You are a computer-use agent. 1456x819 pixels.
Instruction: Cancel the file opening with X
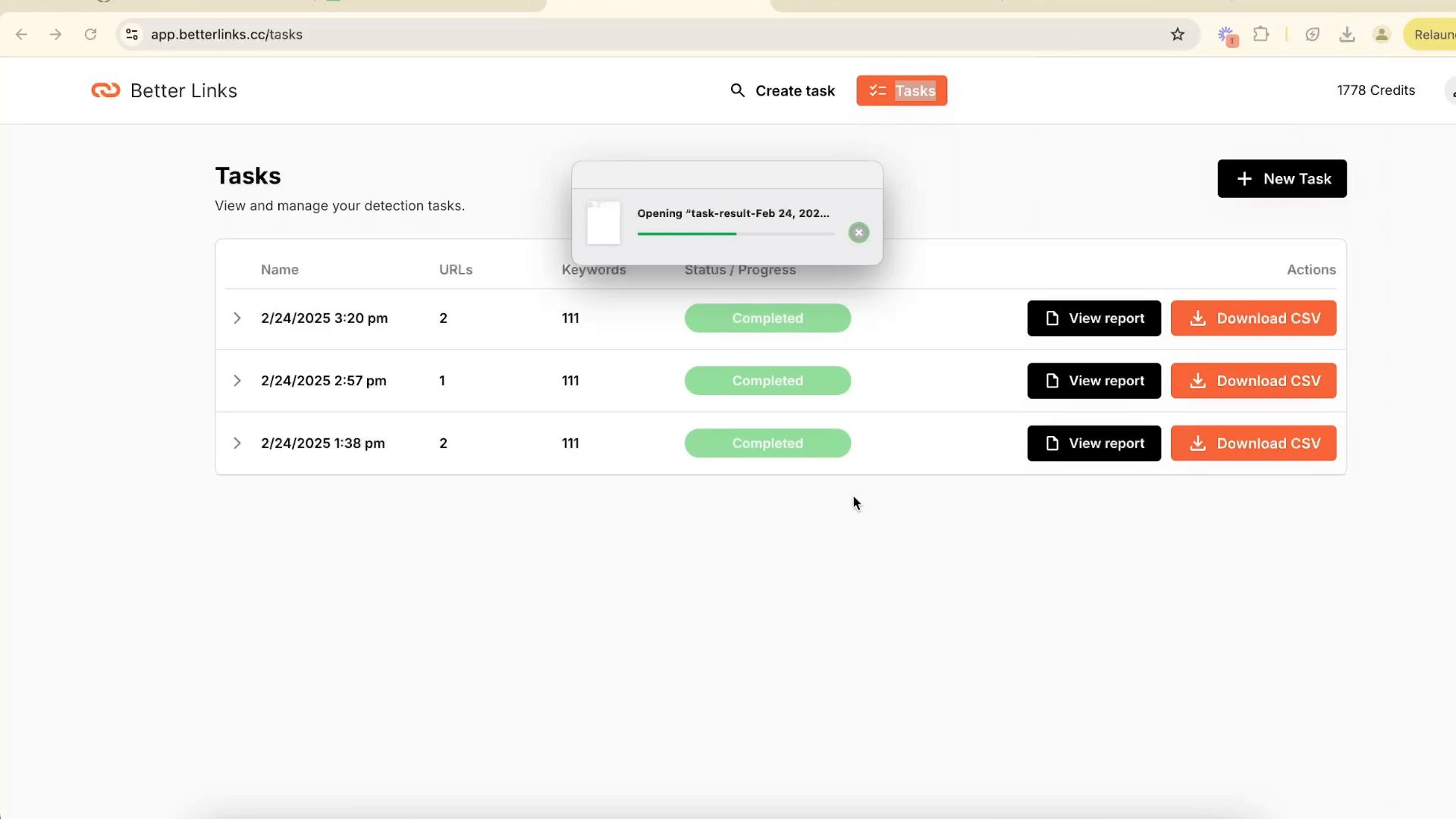858,233
